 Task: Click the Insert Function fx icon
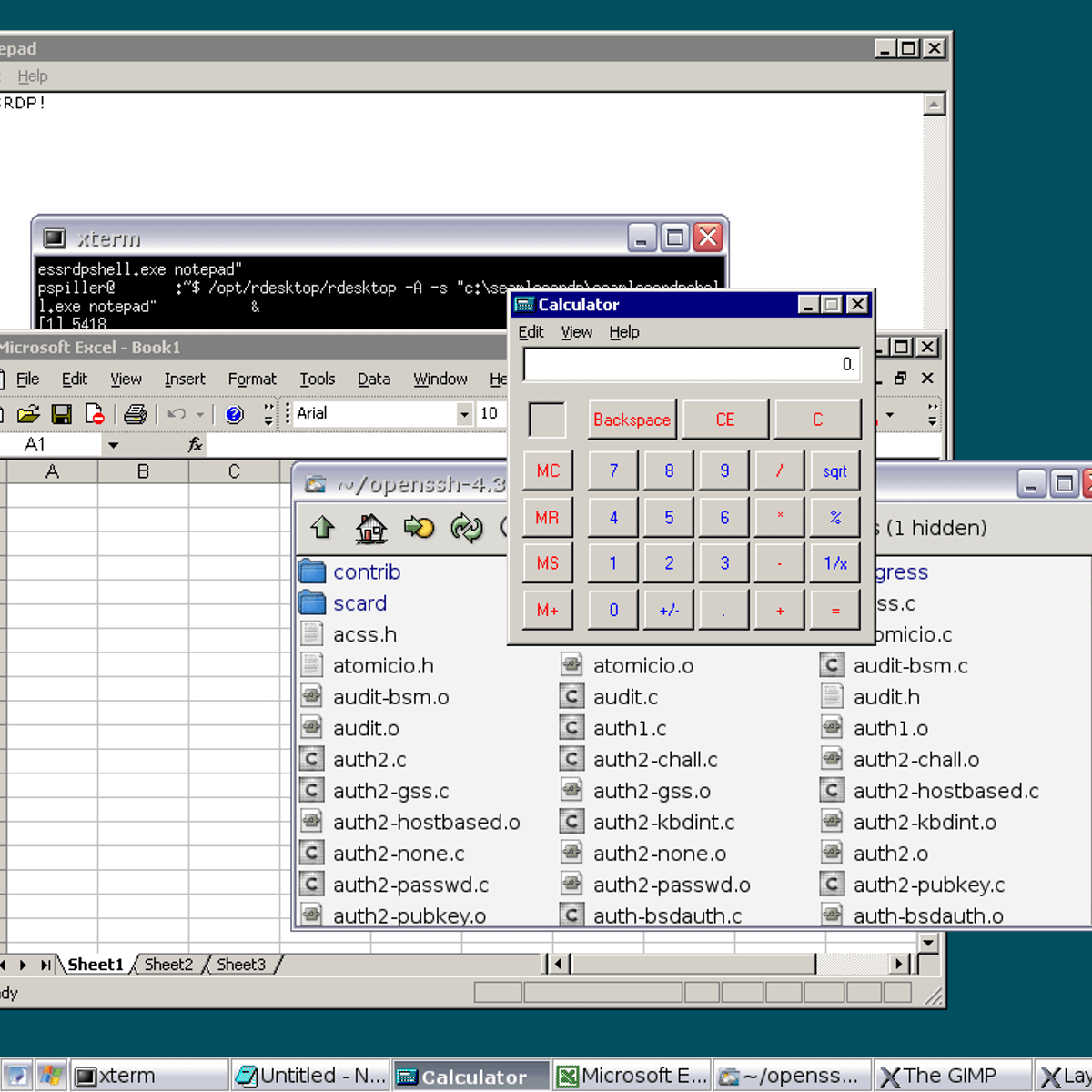point(194,444)
